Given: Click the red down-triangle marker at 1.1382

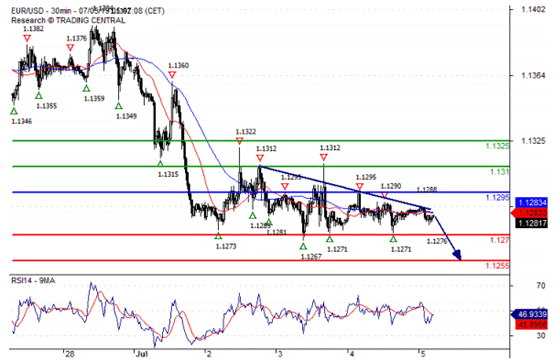Looking at the screenshot, I should pyautogui.click(x=27, y=38).
